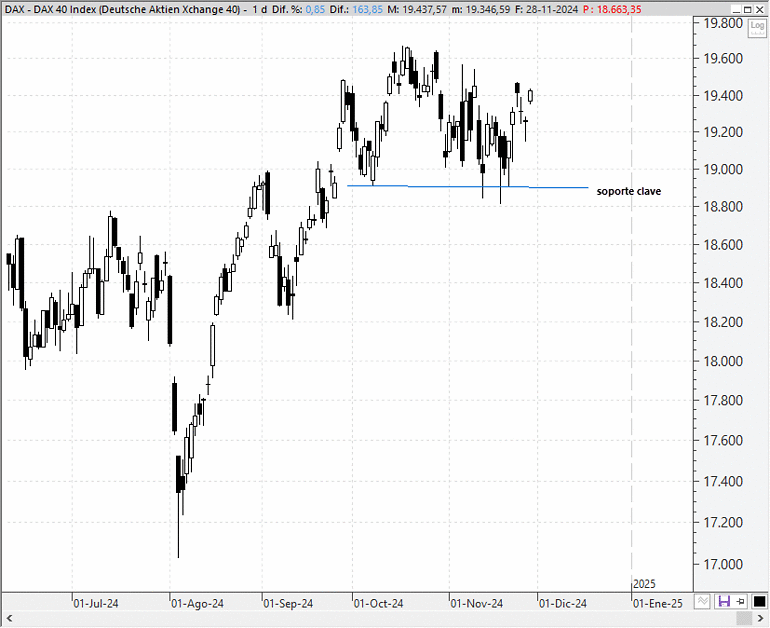Click the 2025 year marker

tap(644, 584)
